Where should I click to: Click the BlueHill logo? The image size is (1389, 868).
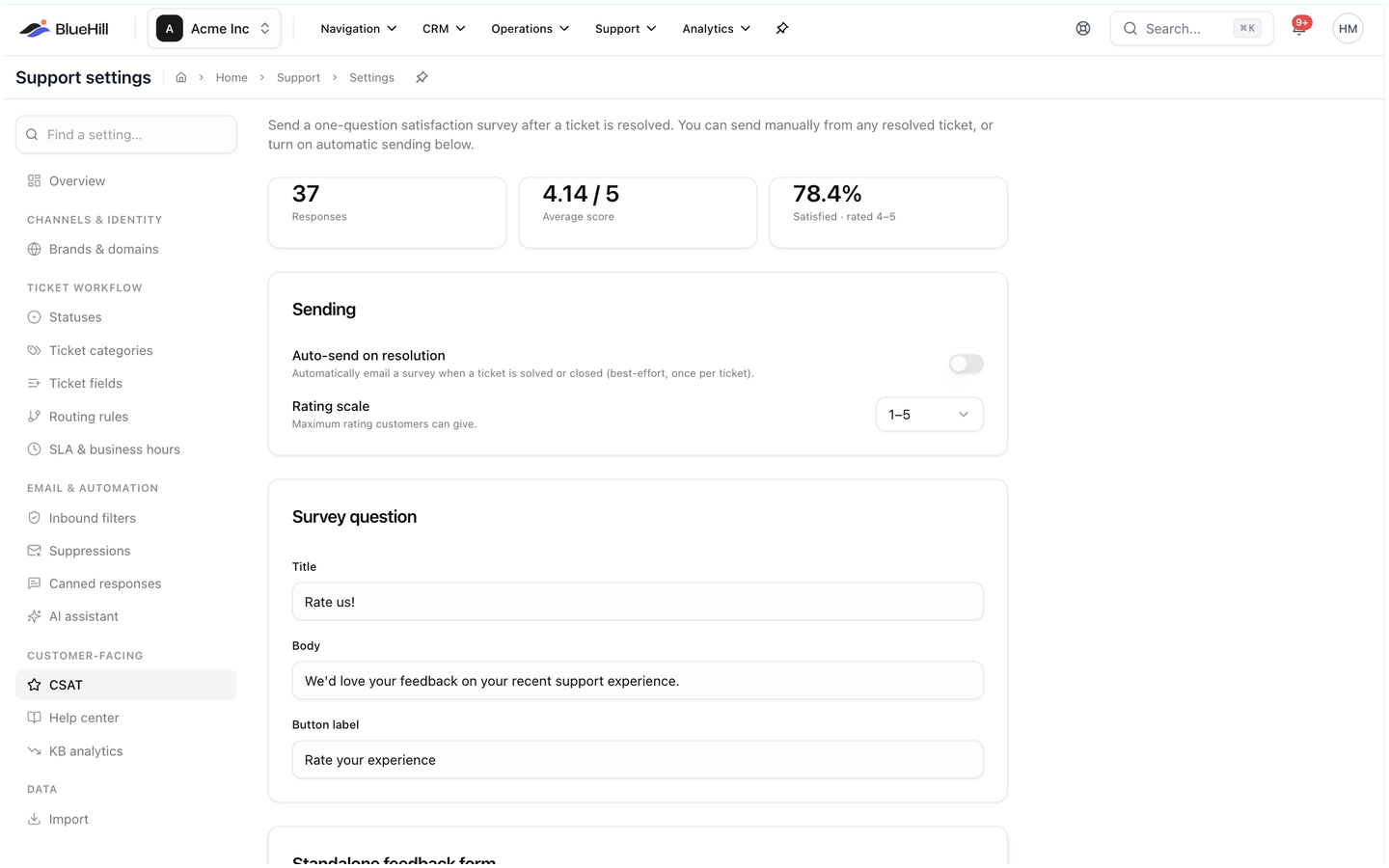[x=64, y=29]
